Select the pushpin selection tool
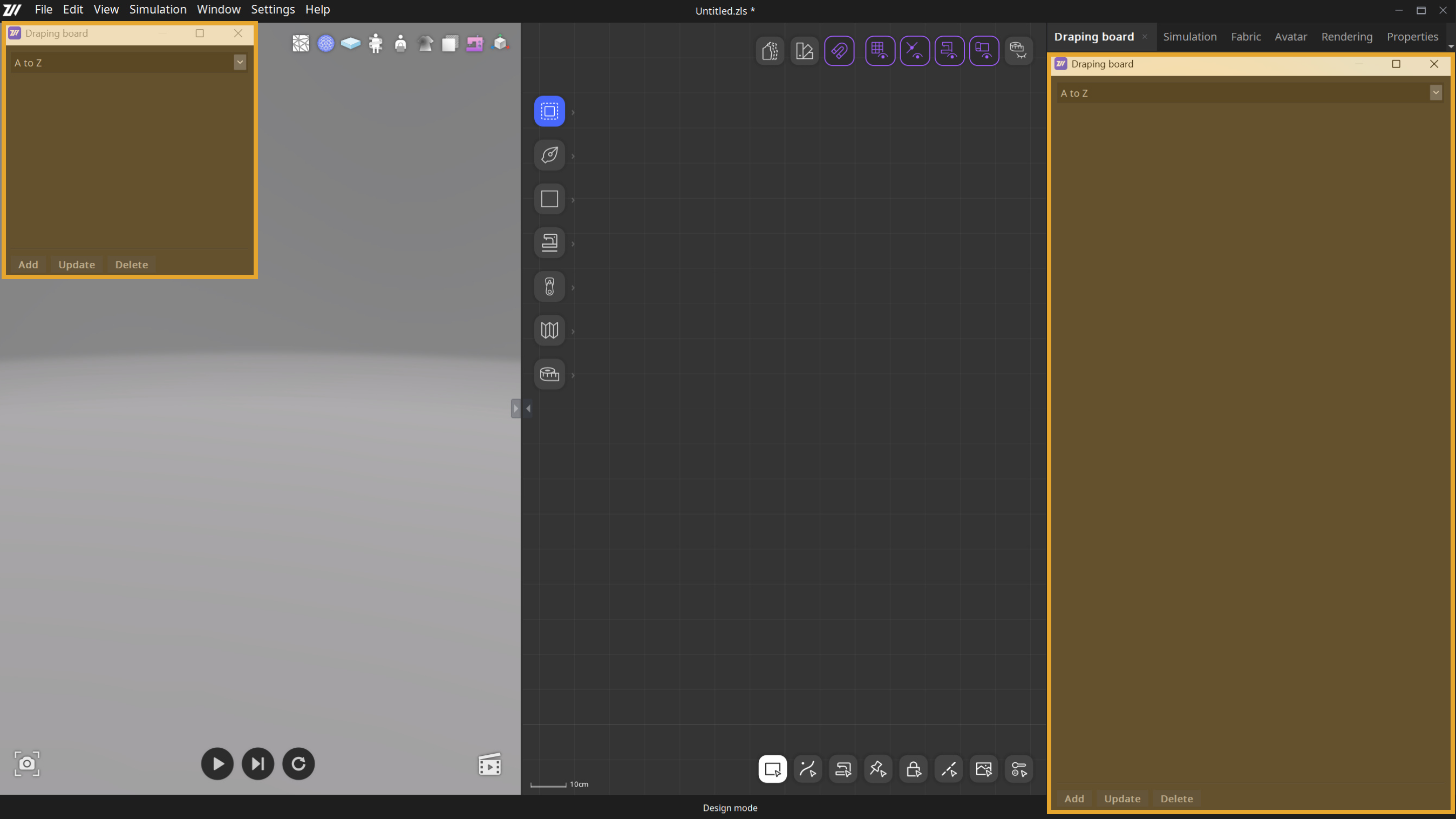The height and width of the screenshot is (819, 1456). 878,769
